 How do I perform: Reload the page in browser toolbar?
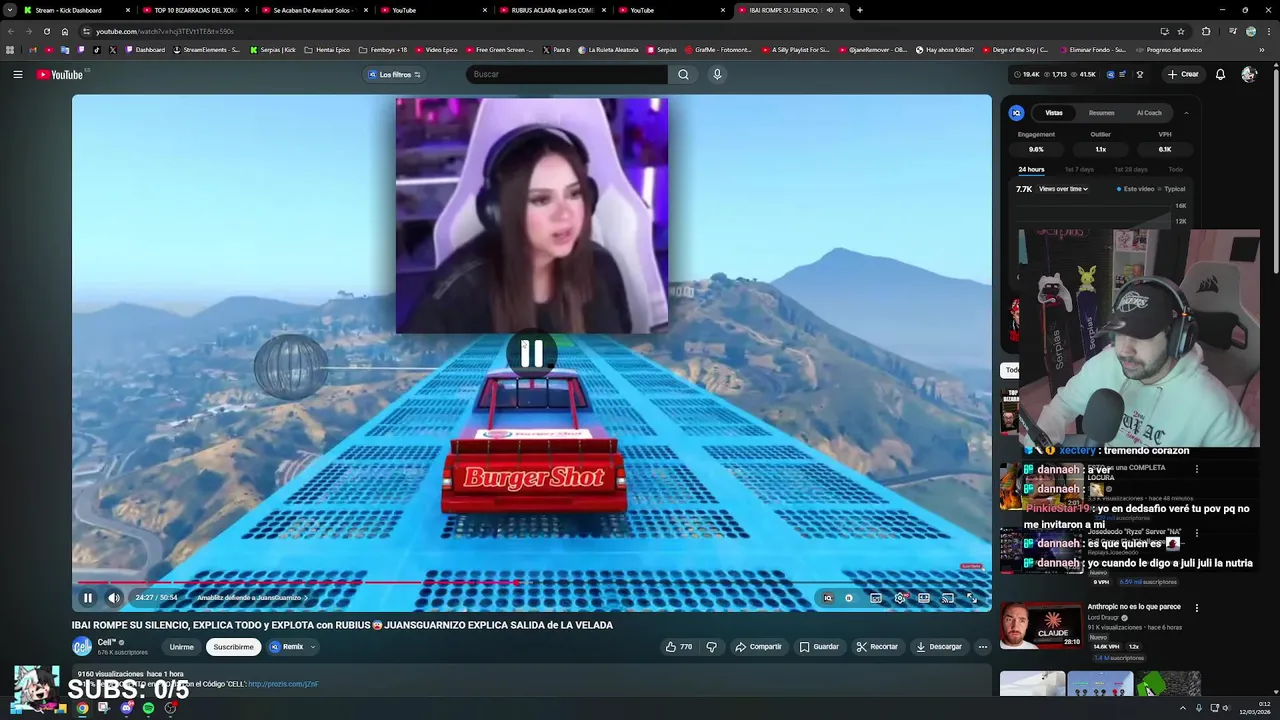47,31
